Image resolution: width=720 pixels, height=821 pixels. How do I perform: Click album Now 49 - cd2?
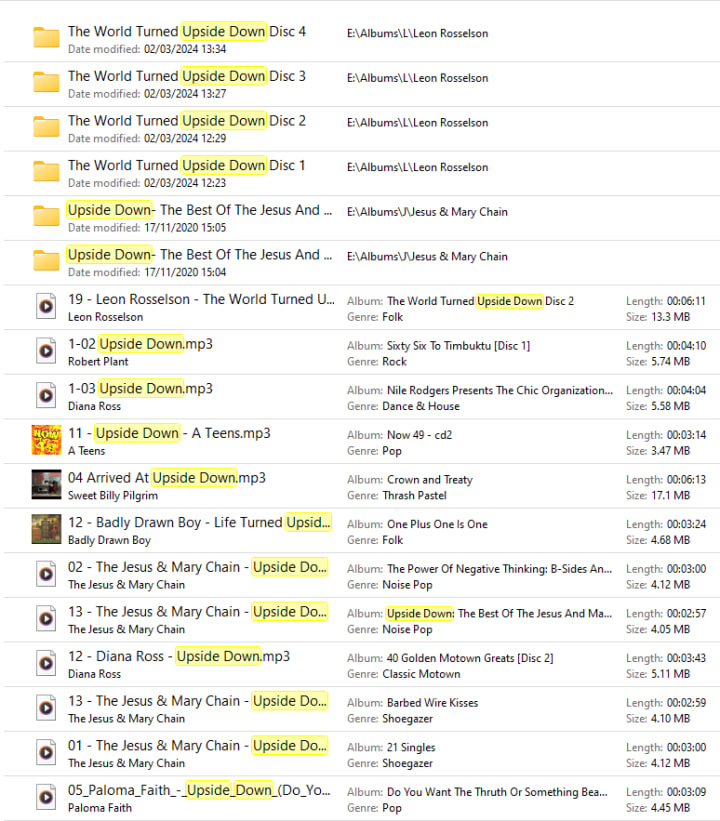click(419, 435)
